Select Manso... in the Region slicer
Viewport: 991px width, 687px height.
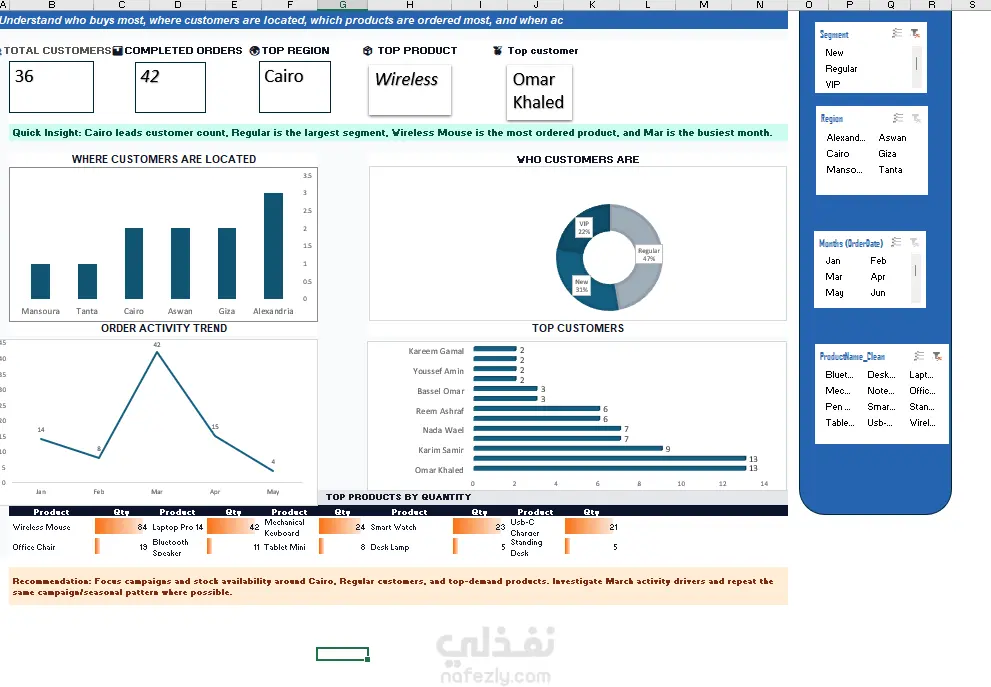846,170
